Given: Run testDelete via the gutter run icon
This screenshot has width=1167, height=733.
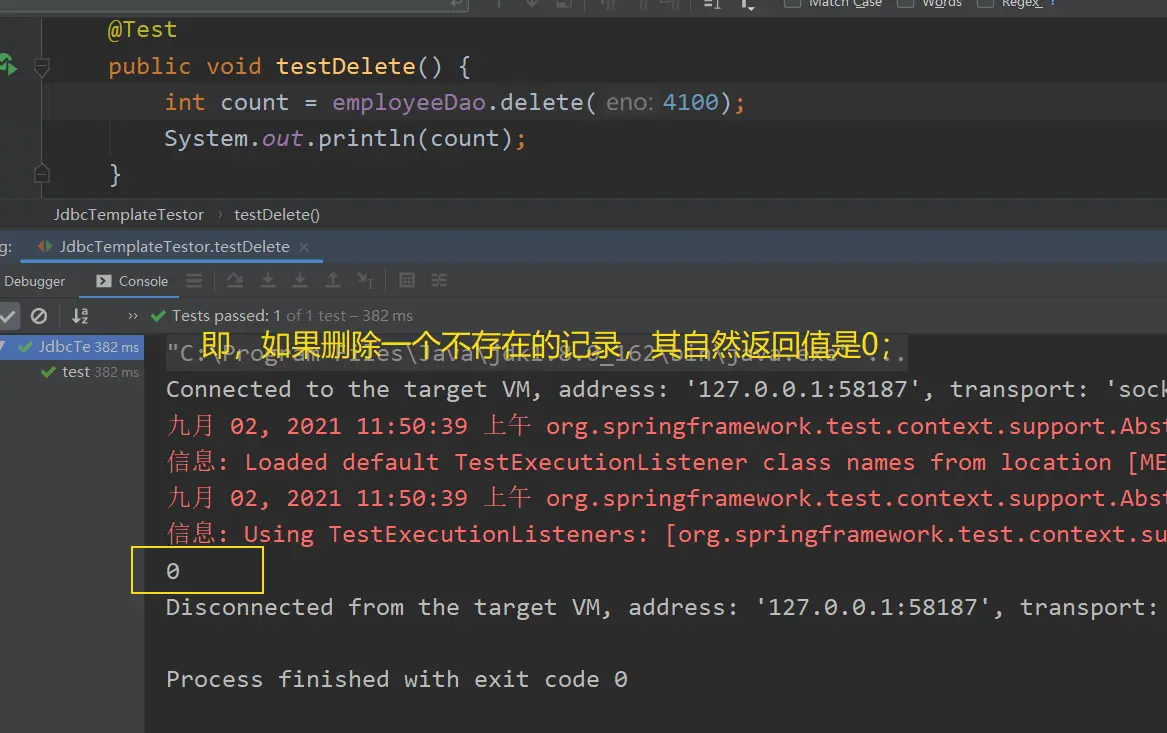Looking at the screenshot, I should [7, 65].
